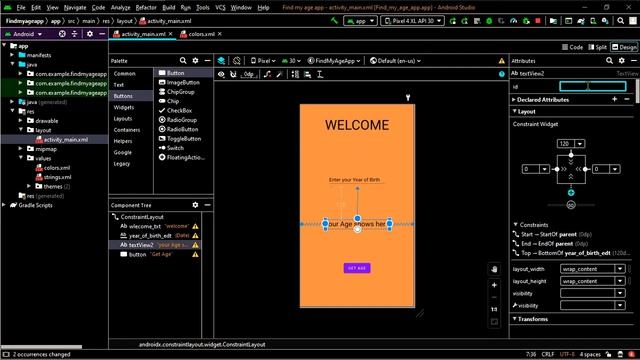The width and height of the screenshot is (640, 360).
Task: Open the Guidelines icon in the design toolbar
Action: (320, 74)
